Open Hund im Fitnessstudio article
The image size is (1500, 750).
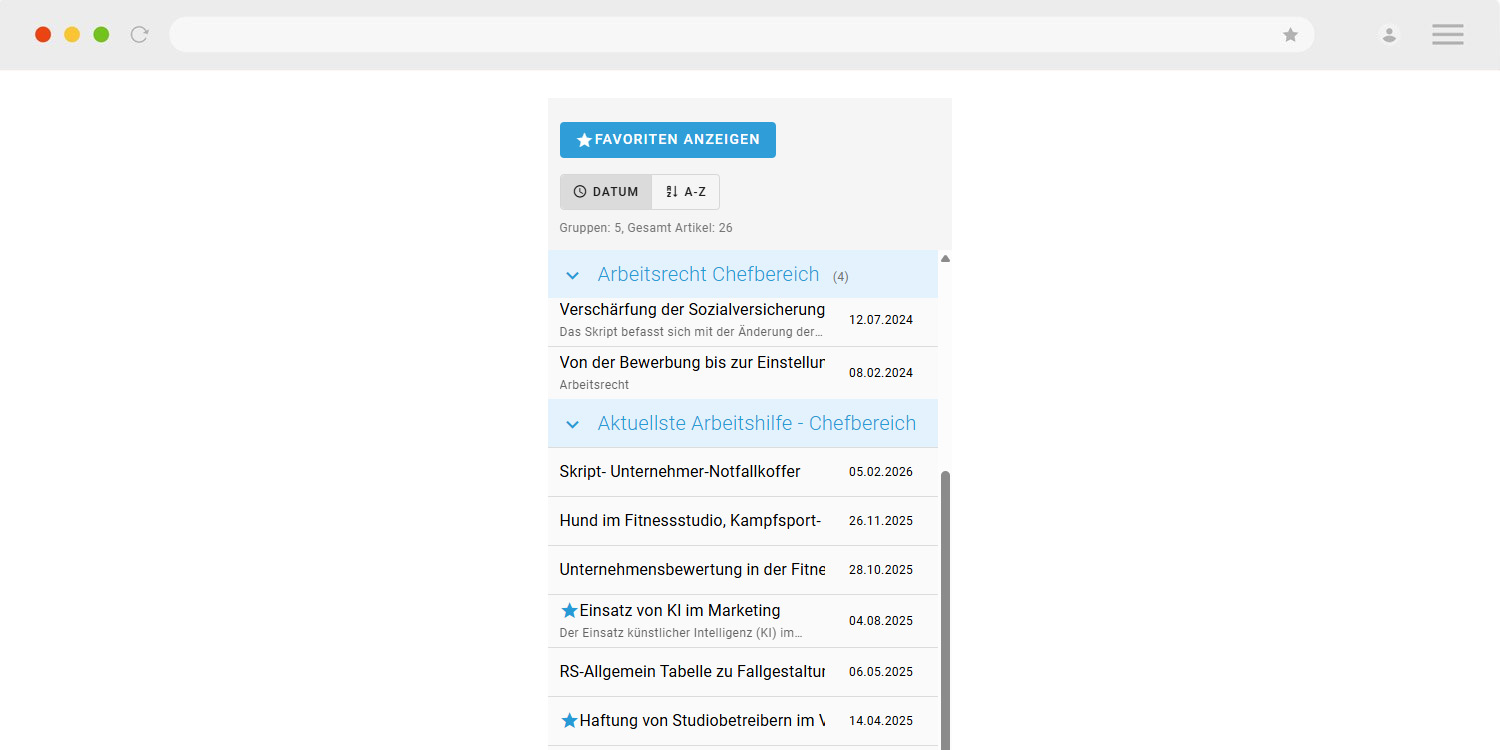(x=743, y=521)
